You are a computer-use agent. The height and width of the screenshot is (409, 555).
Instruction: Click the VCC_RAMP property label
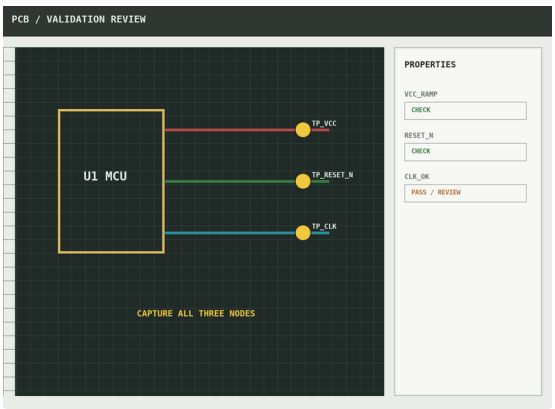coord(421,94)
